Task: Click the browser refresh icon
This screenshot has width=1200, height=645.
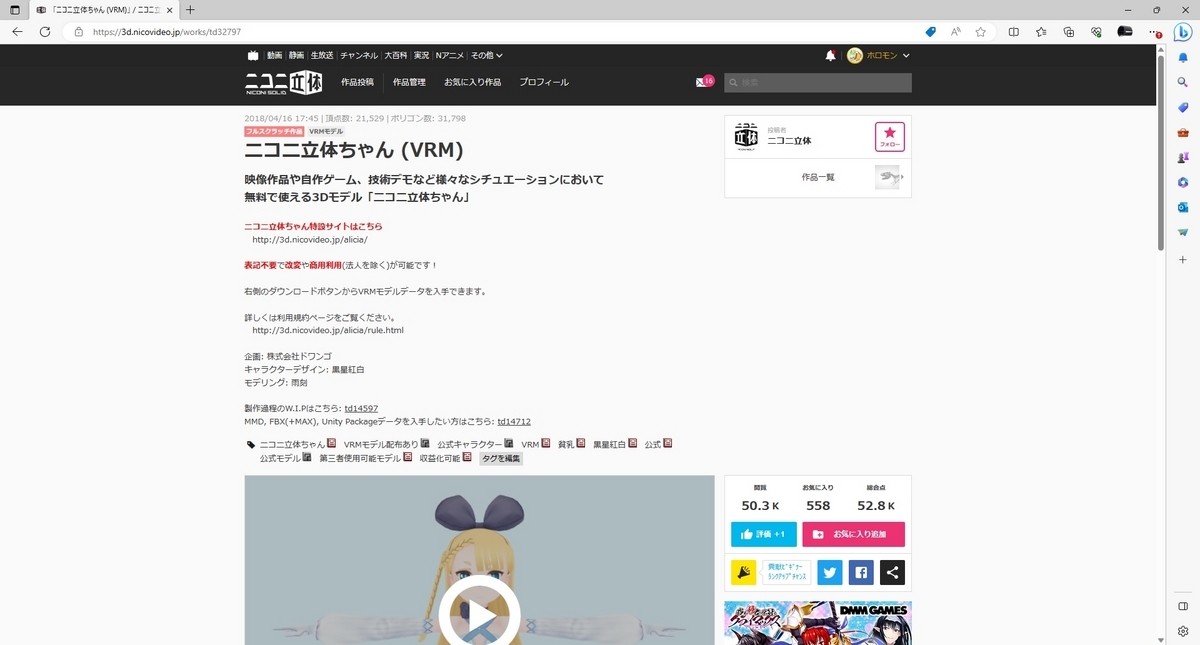Action: [45, 32]
